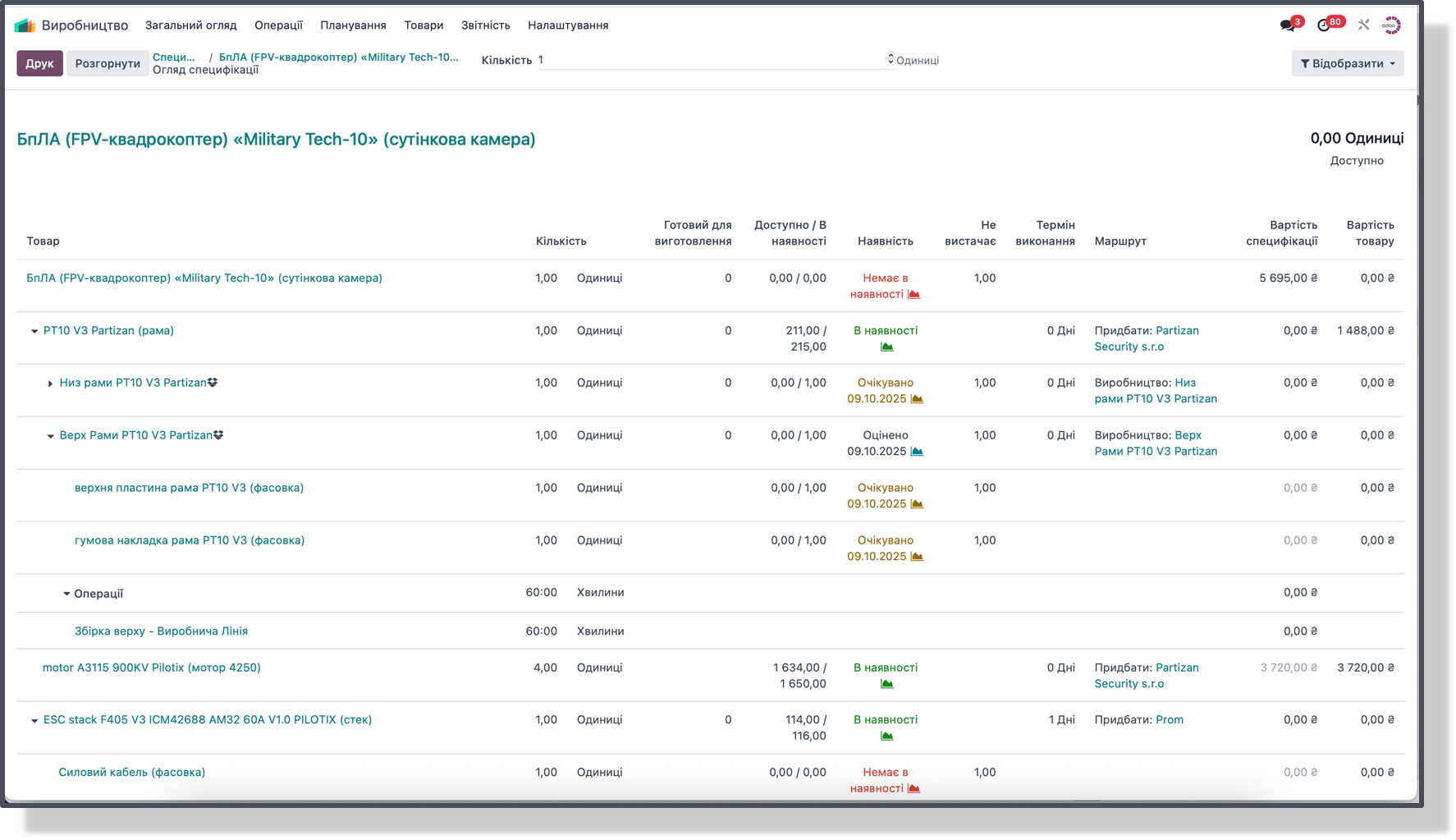Screen dimensions: 1456x840
Task: Click the Розгорнути button
Action: tap(108, 63)
